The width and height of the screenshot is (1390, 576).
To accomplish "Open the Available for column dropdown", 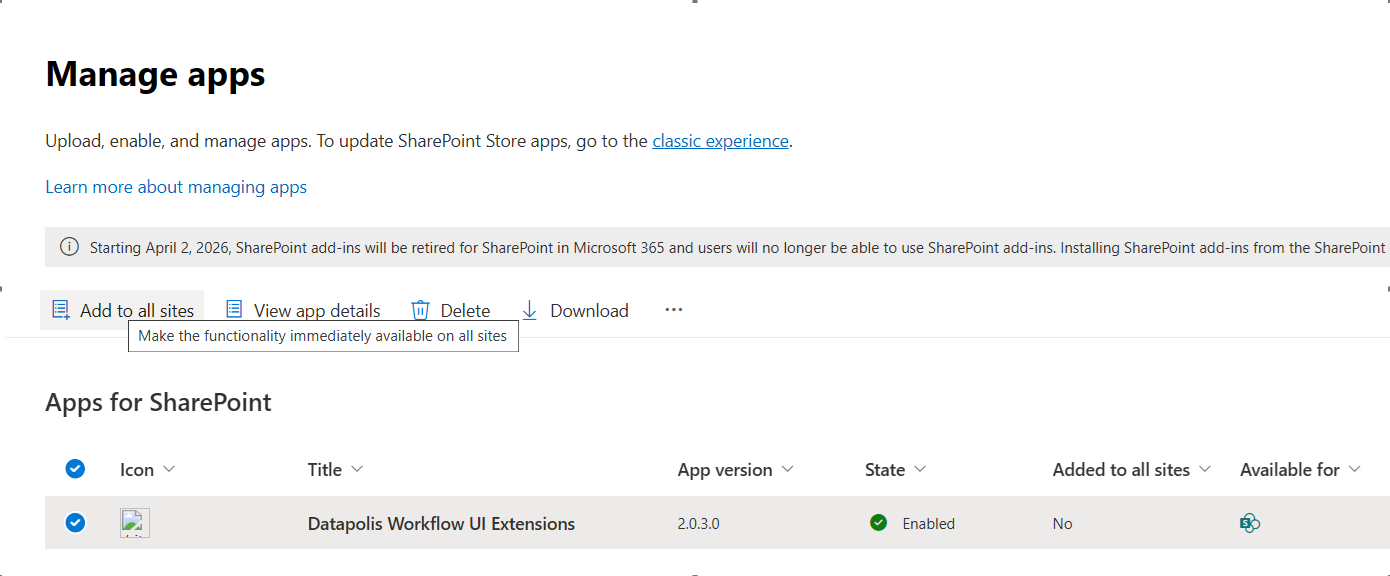I will (x=1354, y=469).
